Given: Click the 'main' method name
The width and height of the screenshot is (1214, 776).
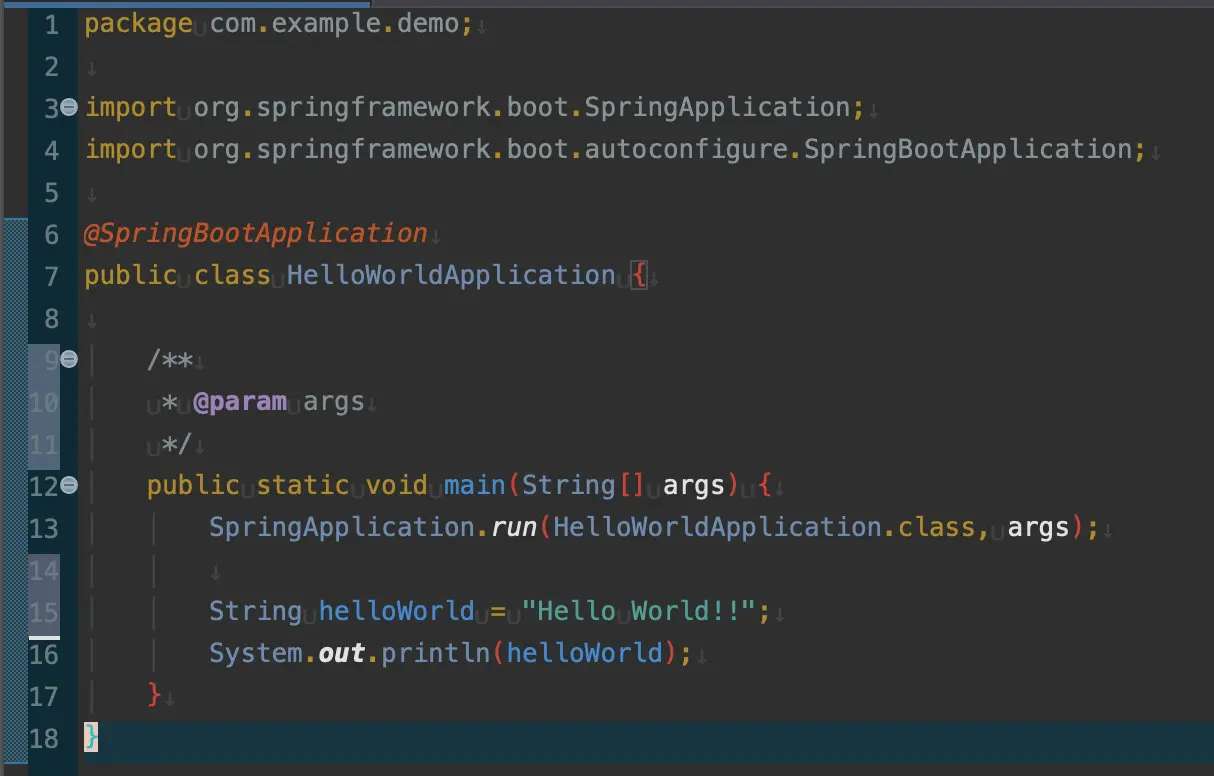Looking at the screenshot, I should [474, 485].
